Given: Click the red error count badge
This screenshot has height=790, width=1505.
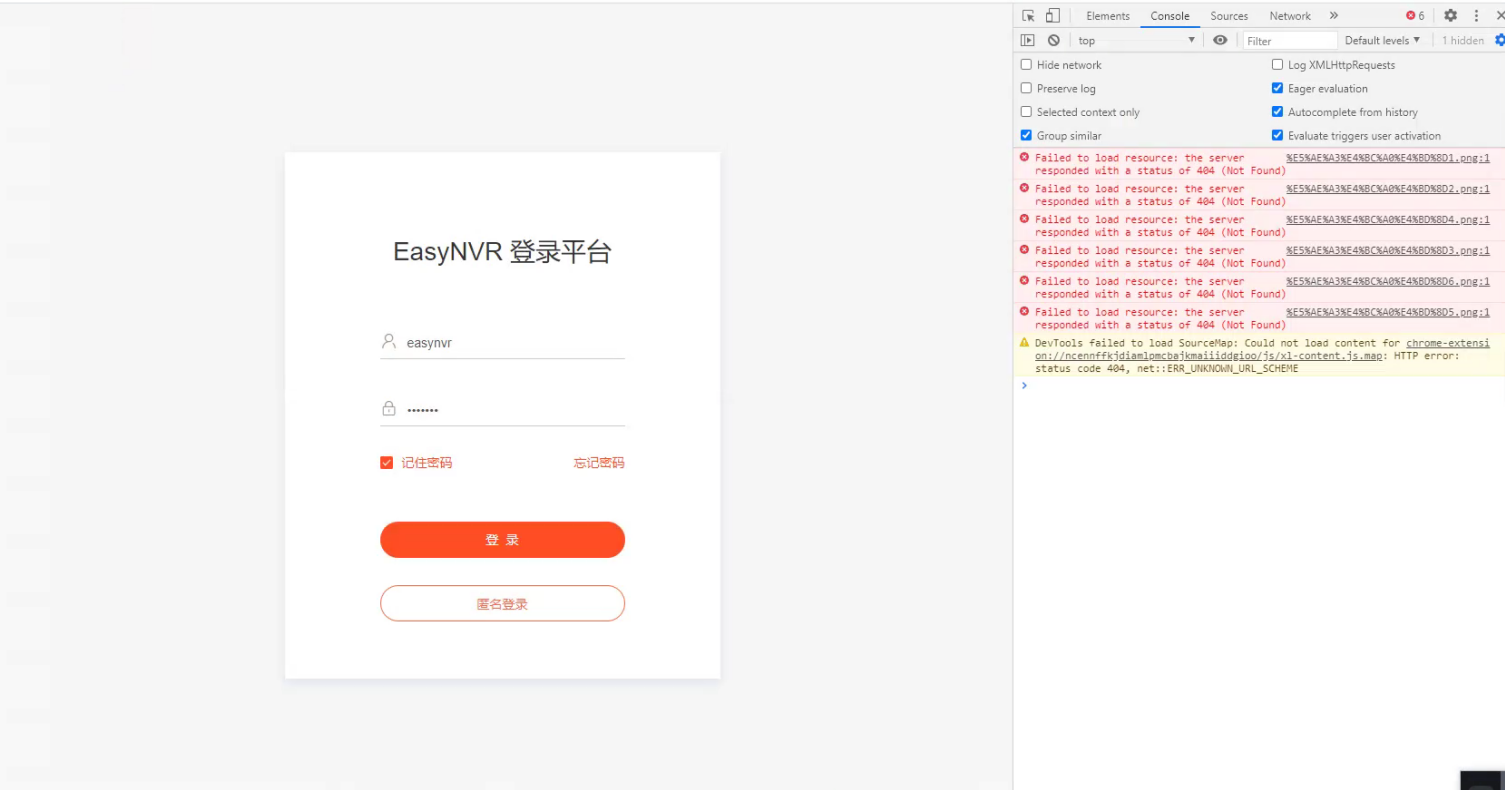Looking at the screenshot, I should tap(1415, 16).
